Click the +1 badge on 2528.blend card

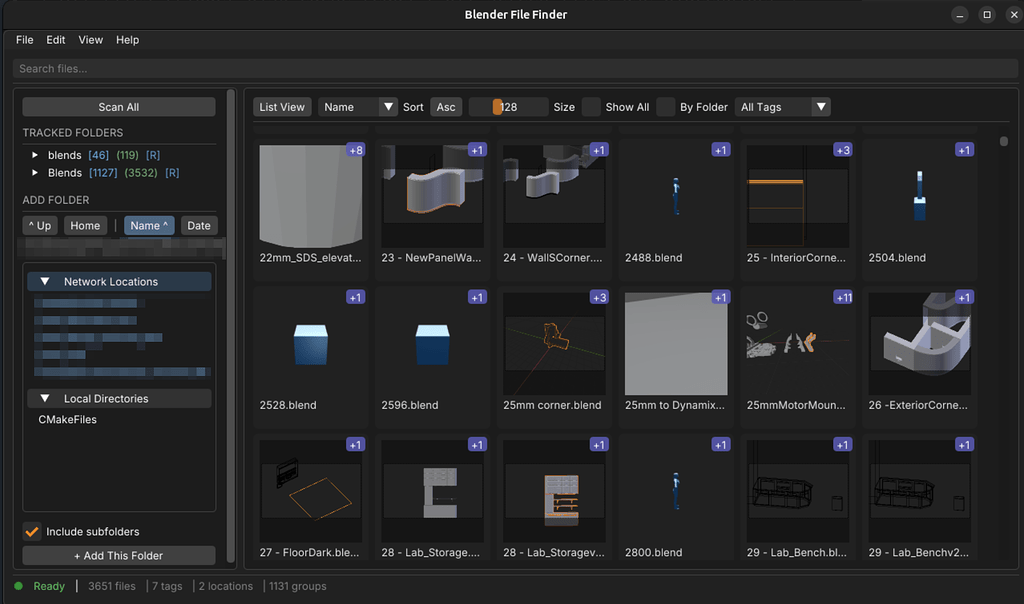tap(355, 298)
